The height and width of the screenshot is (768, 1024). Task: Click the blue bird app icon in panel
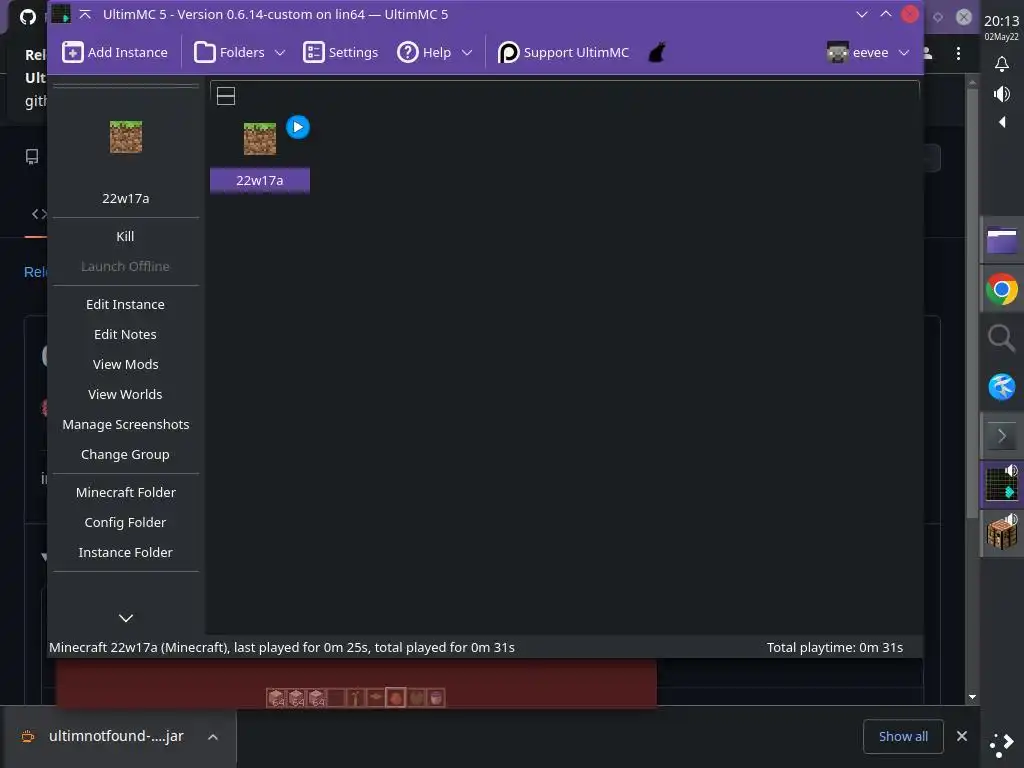(x=1002, y=387)
